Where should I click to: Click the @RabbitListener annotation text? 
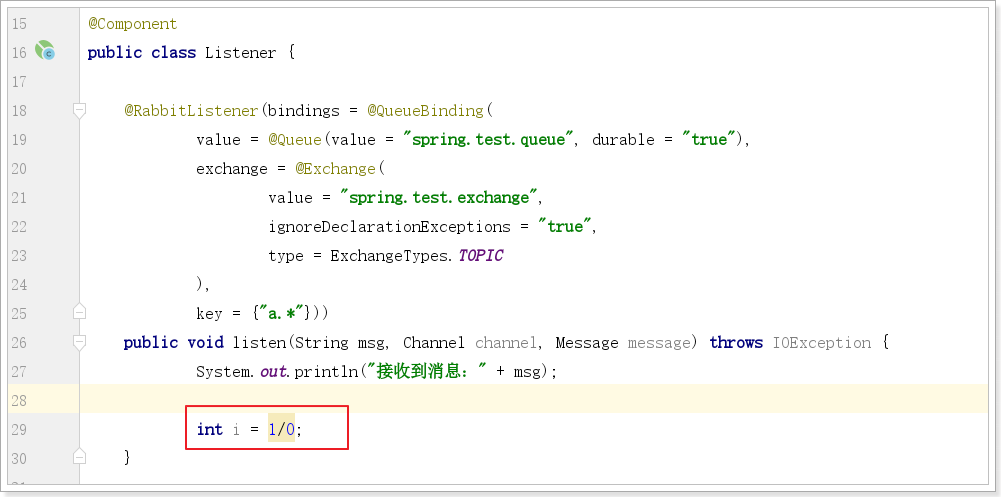click(191, 110)
